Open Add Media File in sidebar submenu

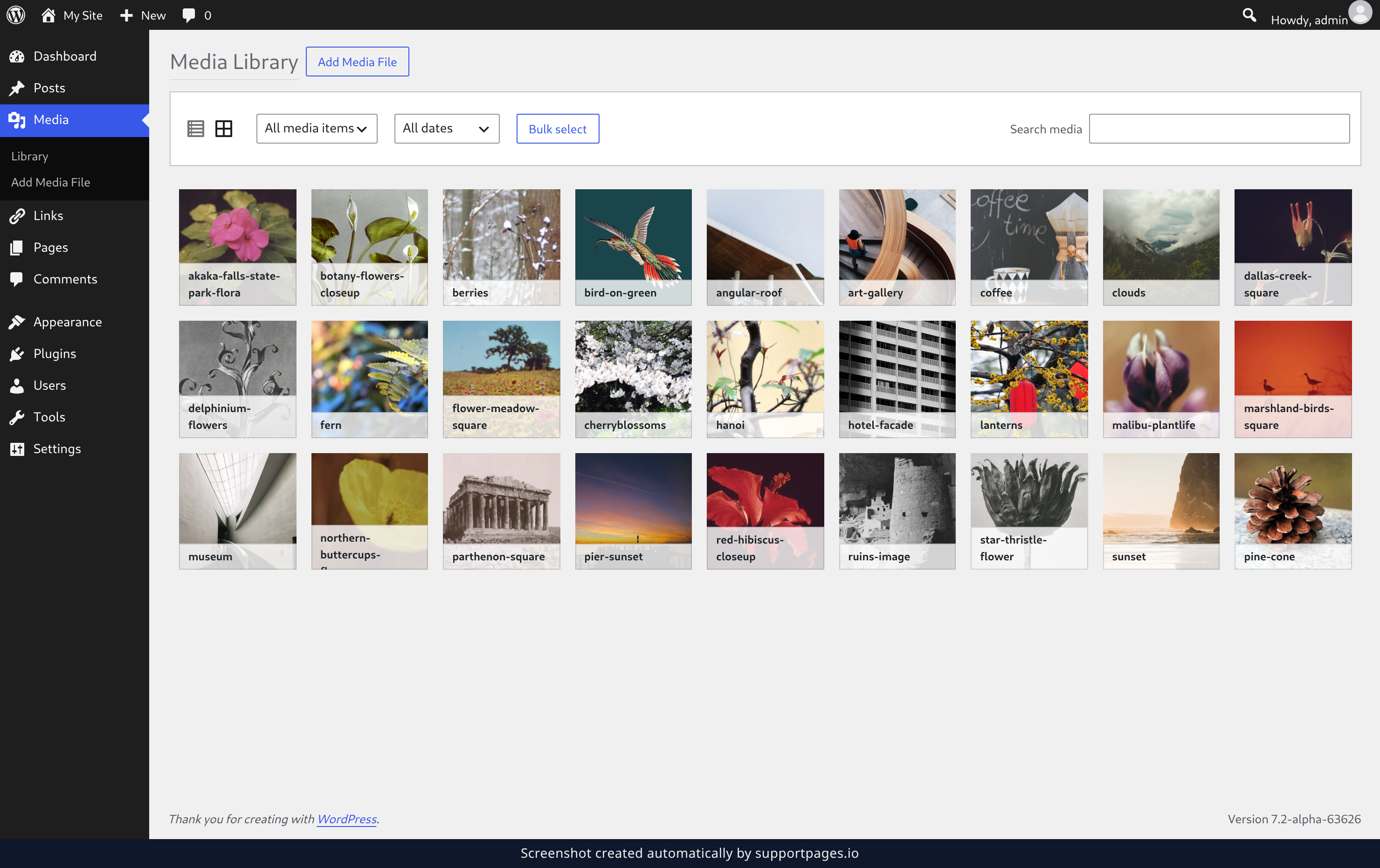50,182
